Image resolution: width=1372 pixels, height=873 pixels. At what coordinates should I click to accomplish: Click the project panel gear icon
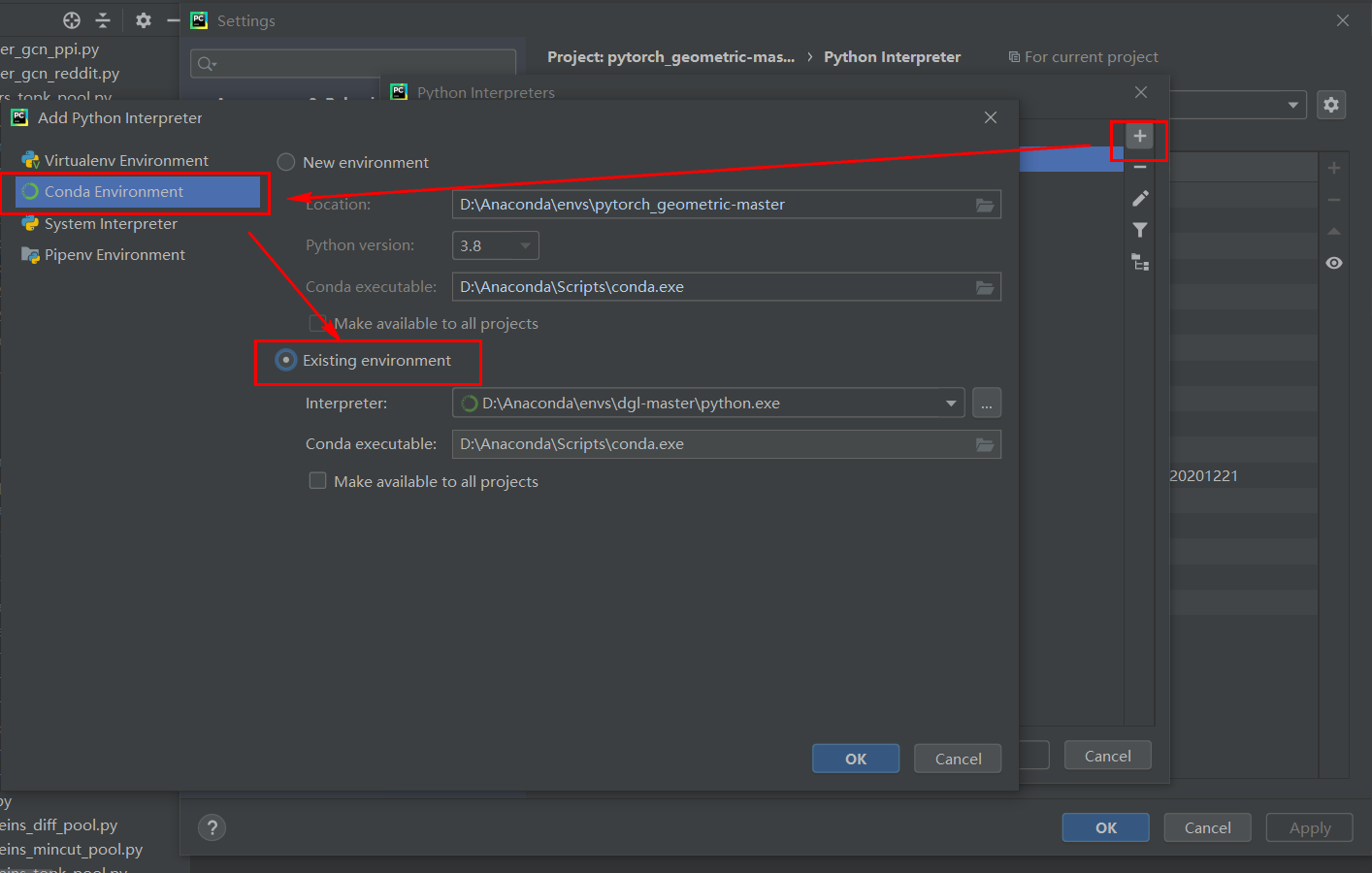(x=144, y=20)
